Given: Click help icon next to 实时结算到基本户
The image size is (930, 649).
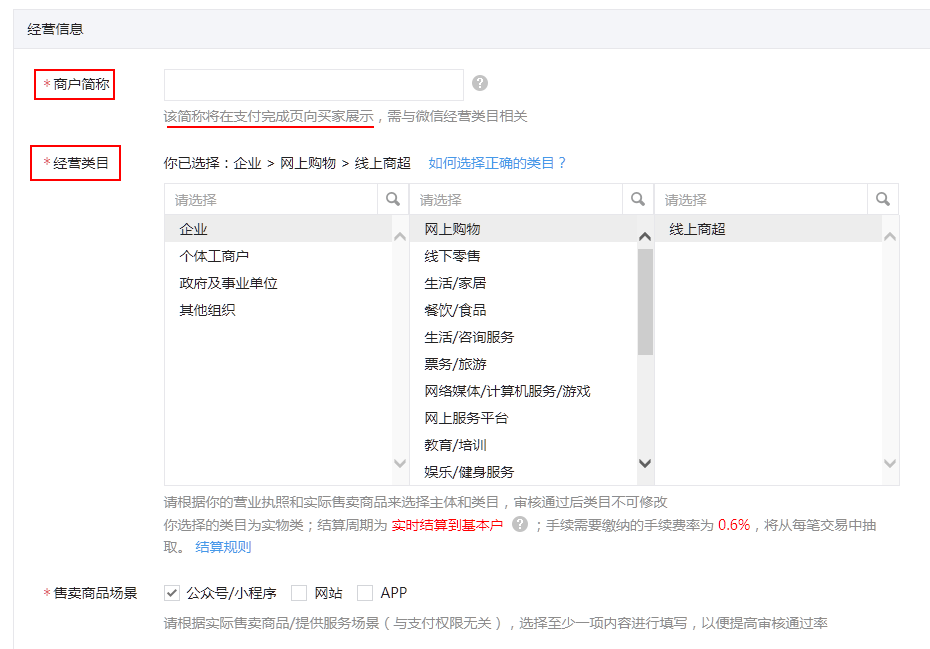Looking at the screenshot, I should 520,524.
